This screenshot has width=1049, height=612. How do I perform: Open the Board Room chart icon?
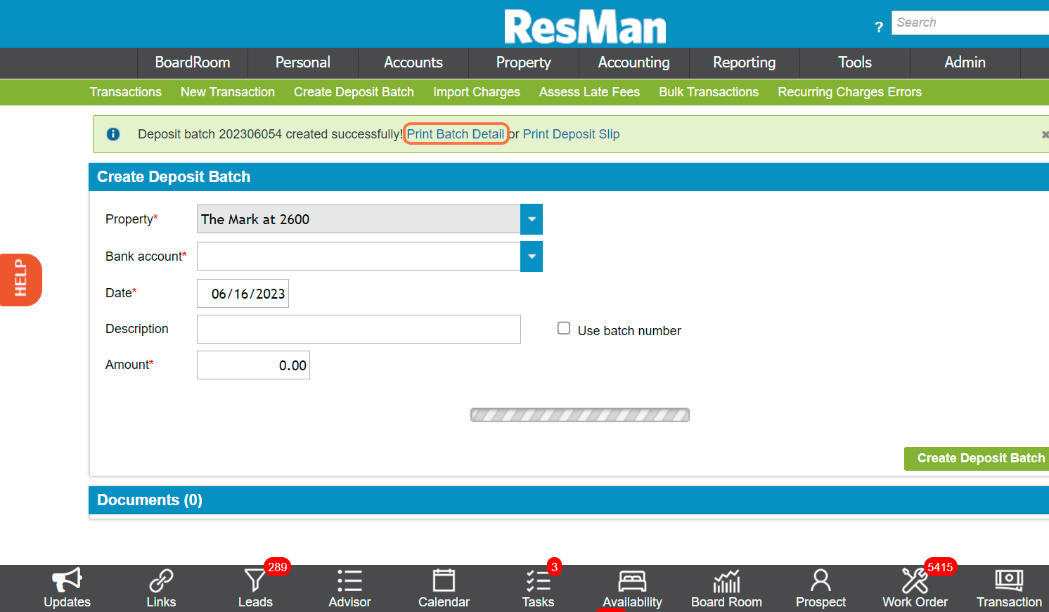click(727, 581)
